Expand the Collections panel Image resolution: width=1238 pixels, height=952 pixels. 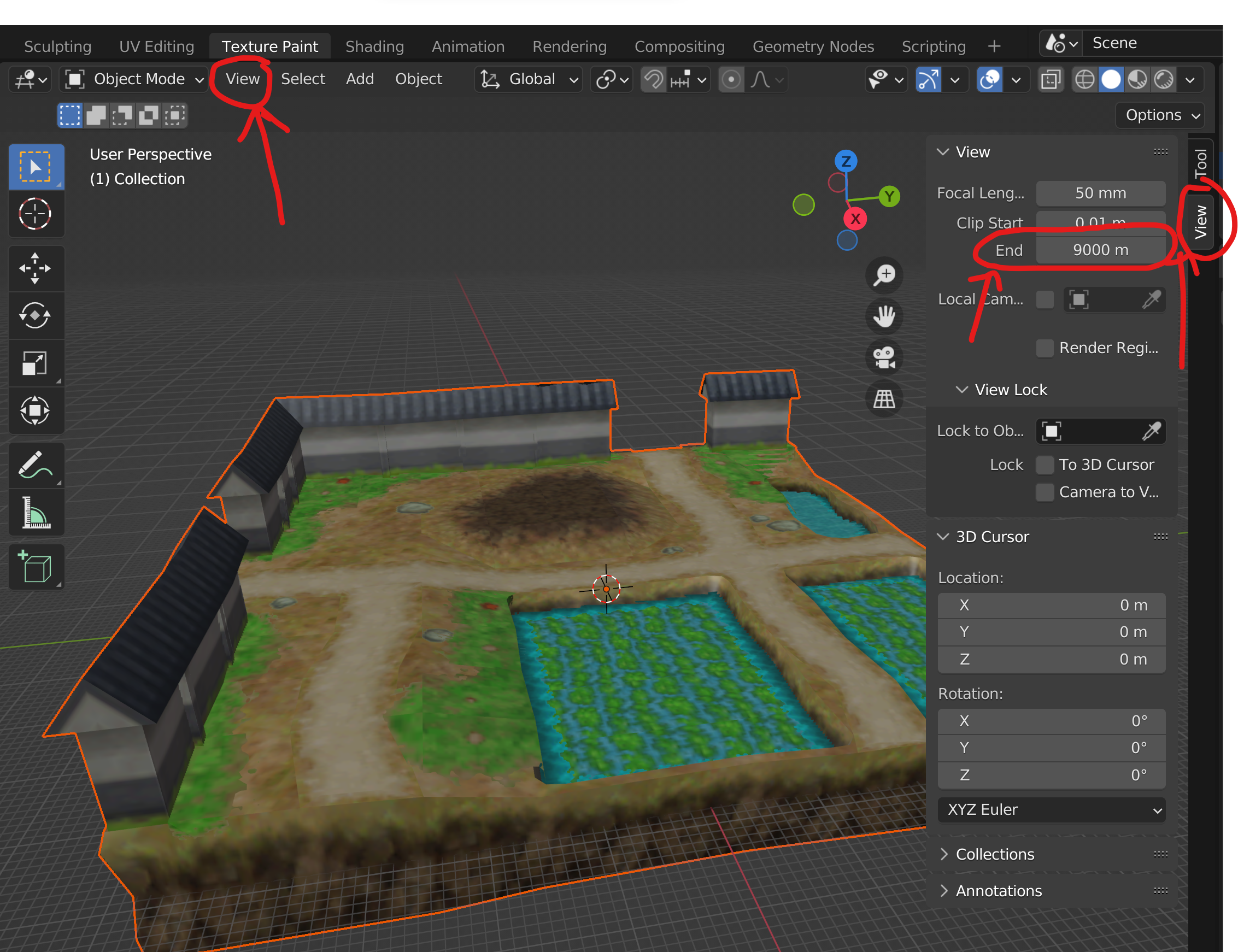pos(994,854)
